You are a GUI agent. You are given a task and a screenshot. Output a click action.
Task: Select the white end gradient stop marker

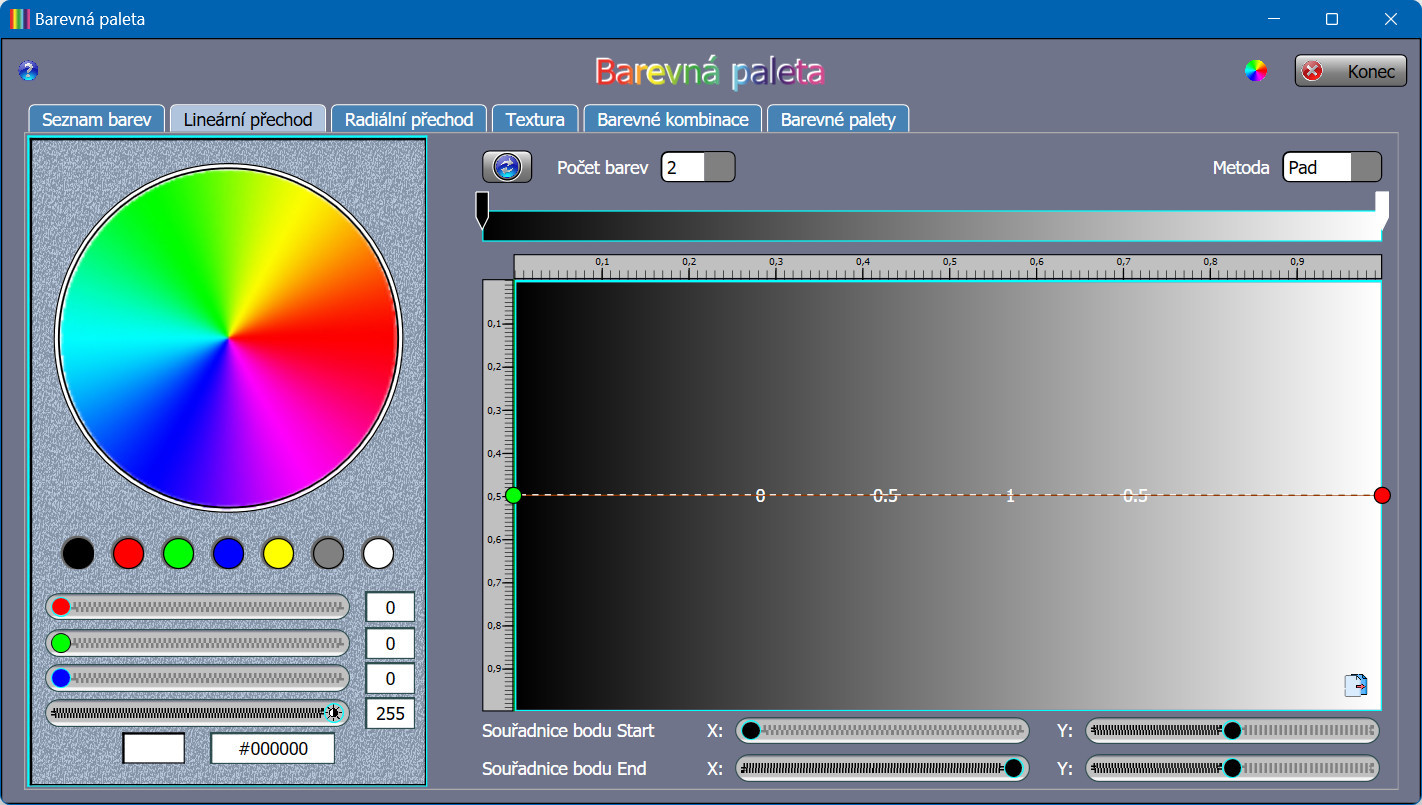pyautogui.click(x=1382, y=208)
